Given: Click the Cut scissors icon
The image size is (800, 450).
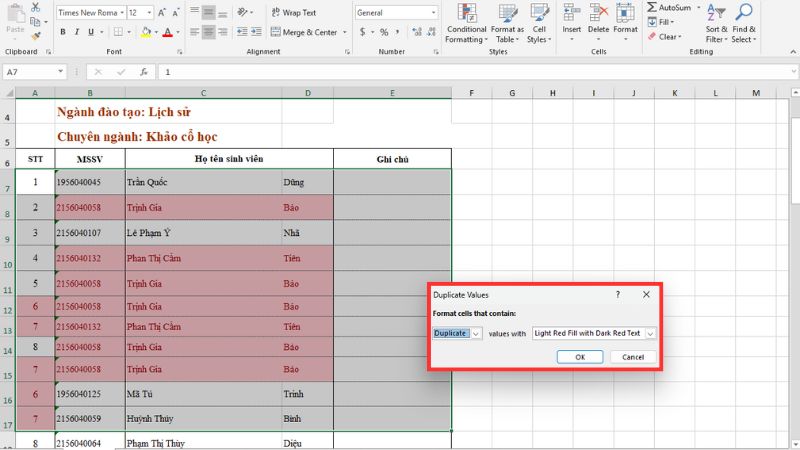Looking at the screenshot, I should point(37,7).
